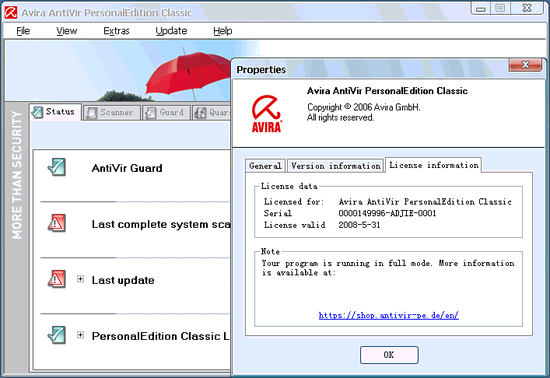The image size is (550, 378).
Task: Open the Update menu
Action: coord(171,31)
